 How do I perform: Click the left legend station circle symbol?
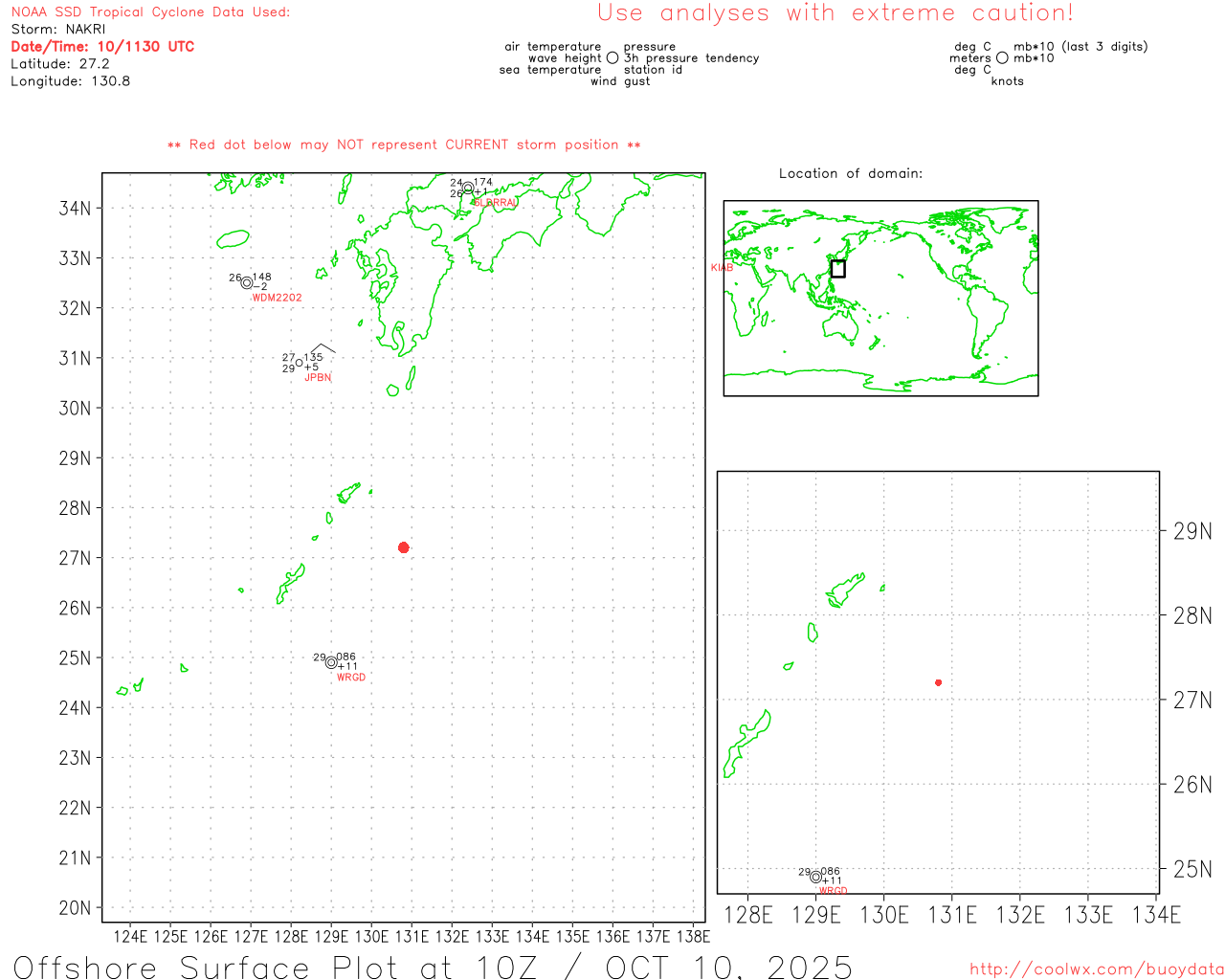coord(612,58)
